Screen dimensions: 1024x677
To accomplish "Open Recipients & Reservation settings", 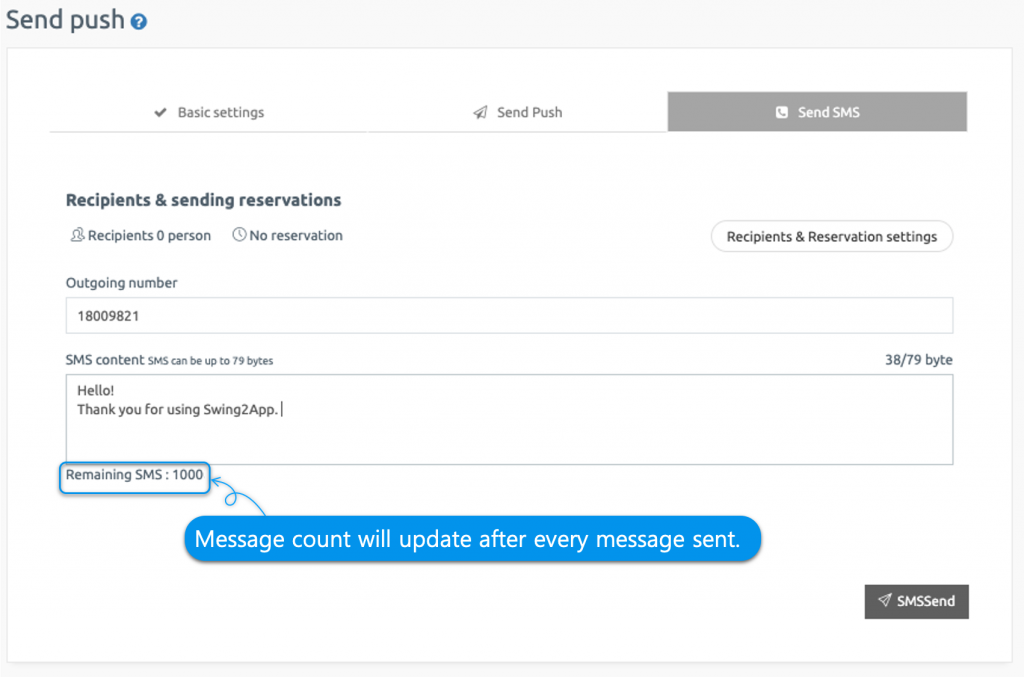I will (x=831, y=236).
